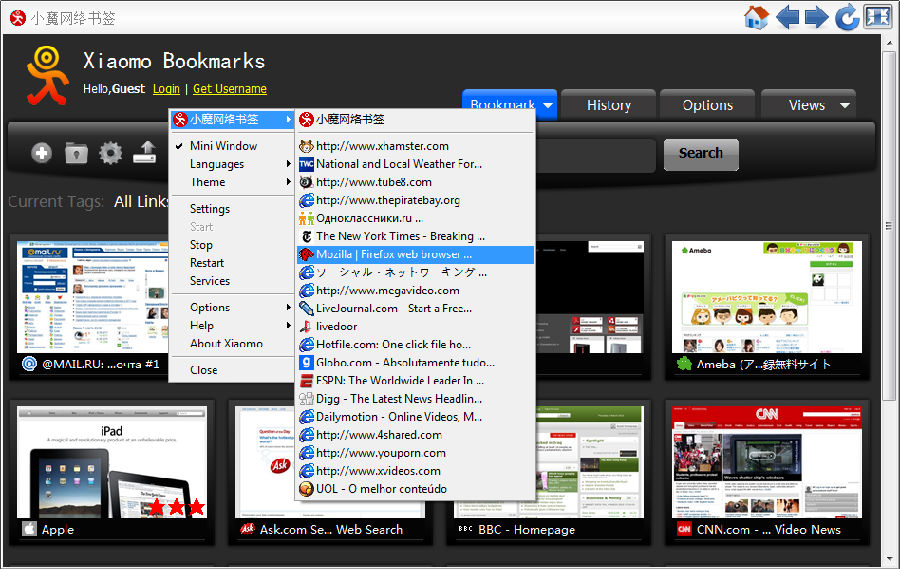The width and height of the screenshot is (900, 569).
Task: Open the Views tab dropdown arrow
Action: click(x=845, y=105)
